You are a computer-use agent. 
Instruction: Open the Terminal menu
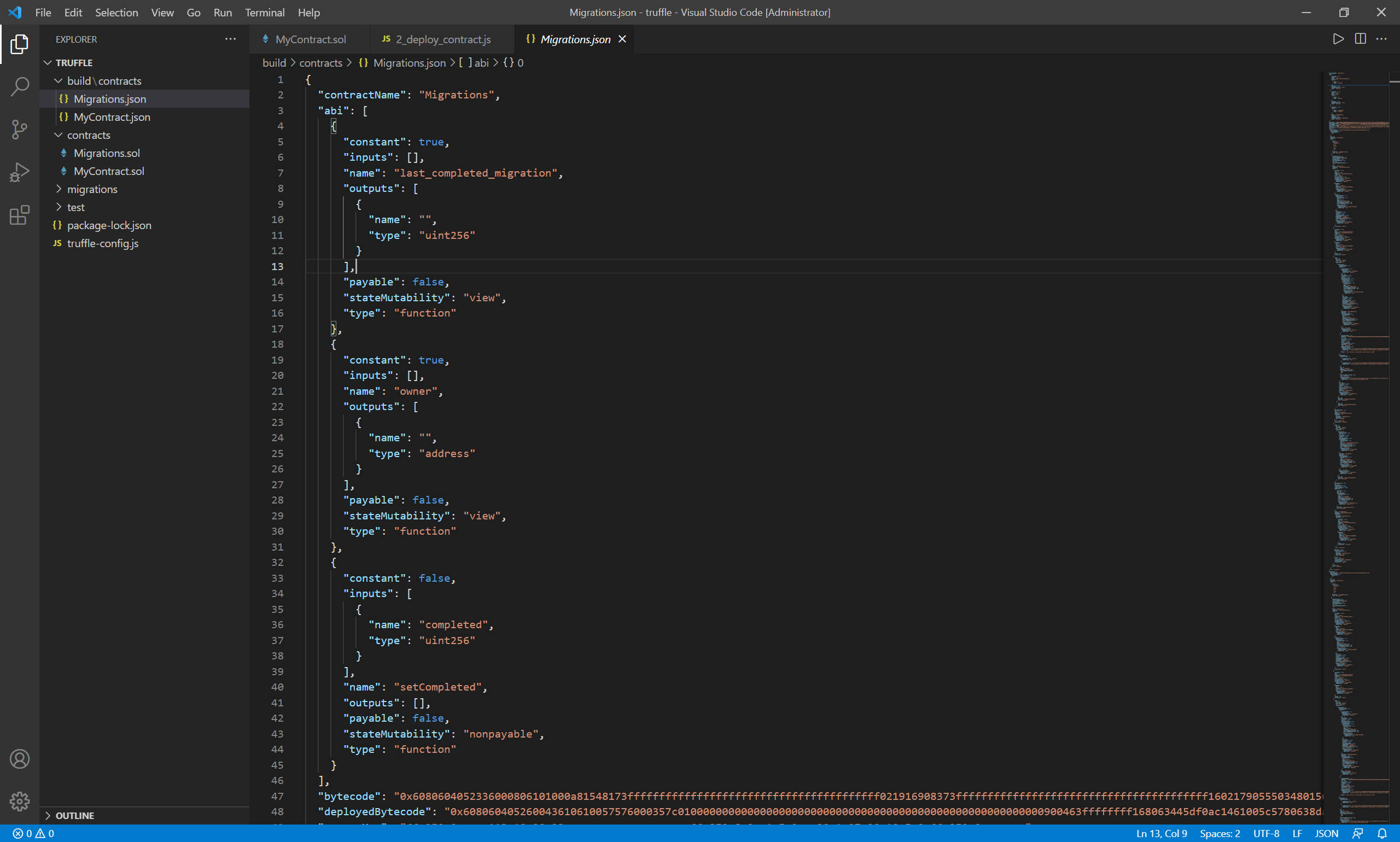pos(265,13)
